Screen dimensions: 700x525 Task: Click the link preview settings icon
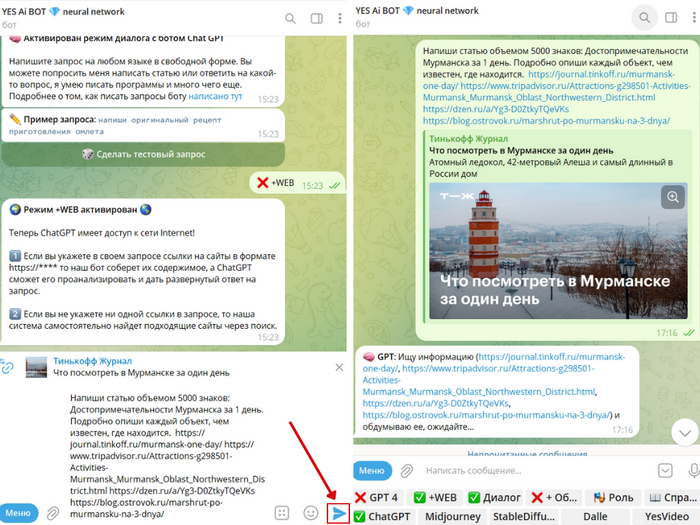[6, 367]
